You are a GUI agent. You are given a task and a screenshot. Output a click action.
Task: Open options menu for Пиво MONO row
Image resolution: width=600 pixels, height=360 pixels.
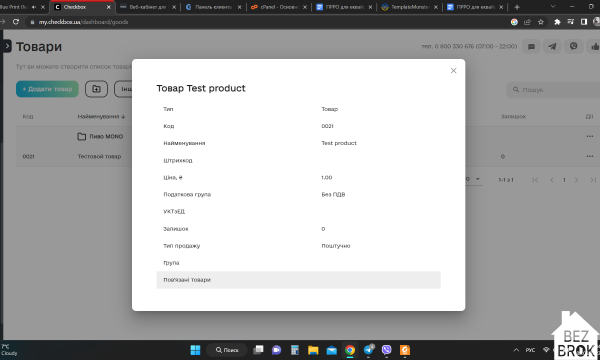pyautogui.click(x=590, y=136)
